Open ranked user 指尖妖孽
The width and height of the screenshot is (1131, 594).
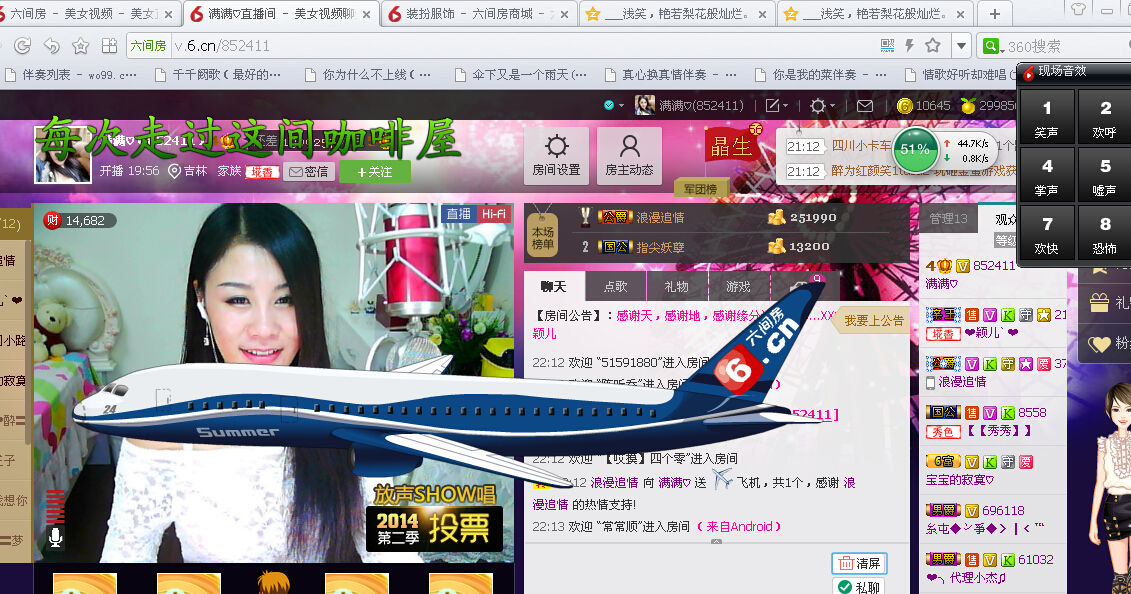pyautogui.click(x=660, y=247)
